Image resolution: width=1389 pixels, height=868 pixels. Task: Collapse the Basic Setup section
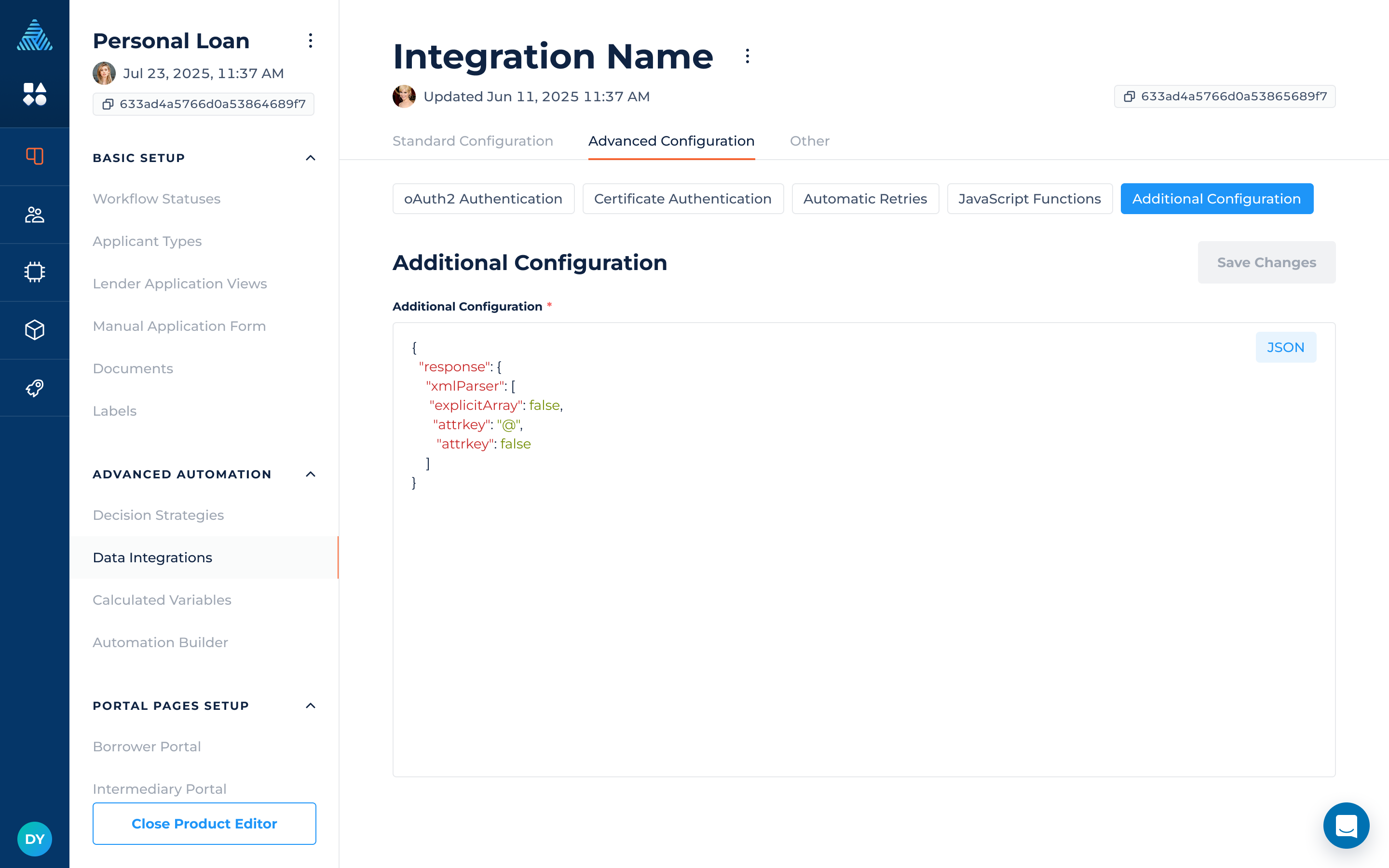tap(311, 158)
